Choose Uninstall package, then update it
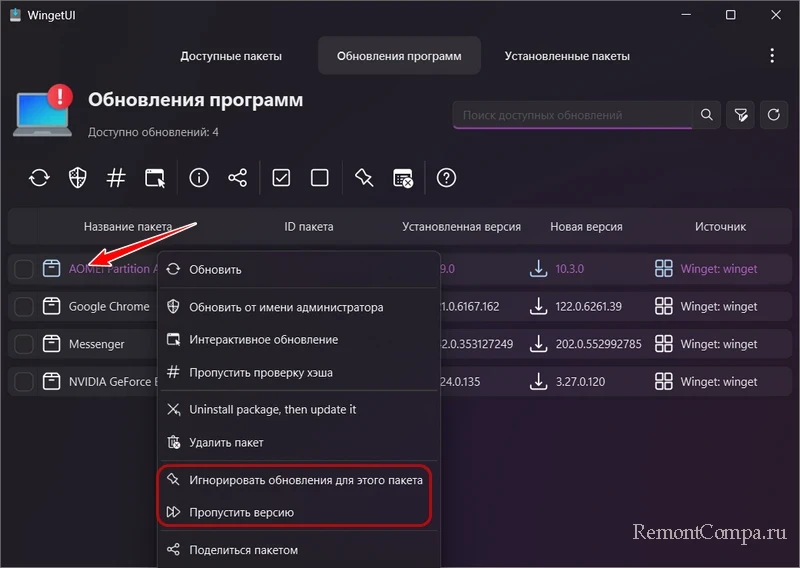Screen dimensions: 800x568 299,409
